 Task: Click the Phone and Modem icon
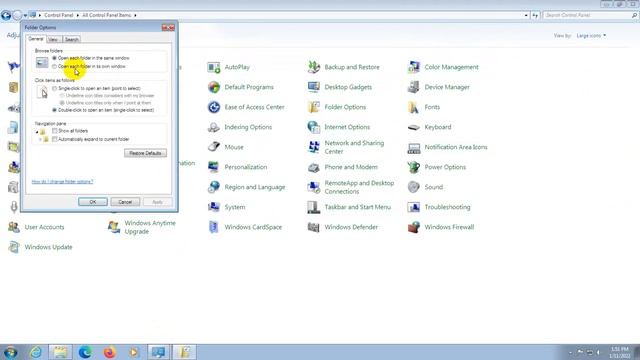pyautogui.click(x=314, y=167)
